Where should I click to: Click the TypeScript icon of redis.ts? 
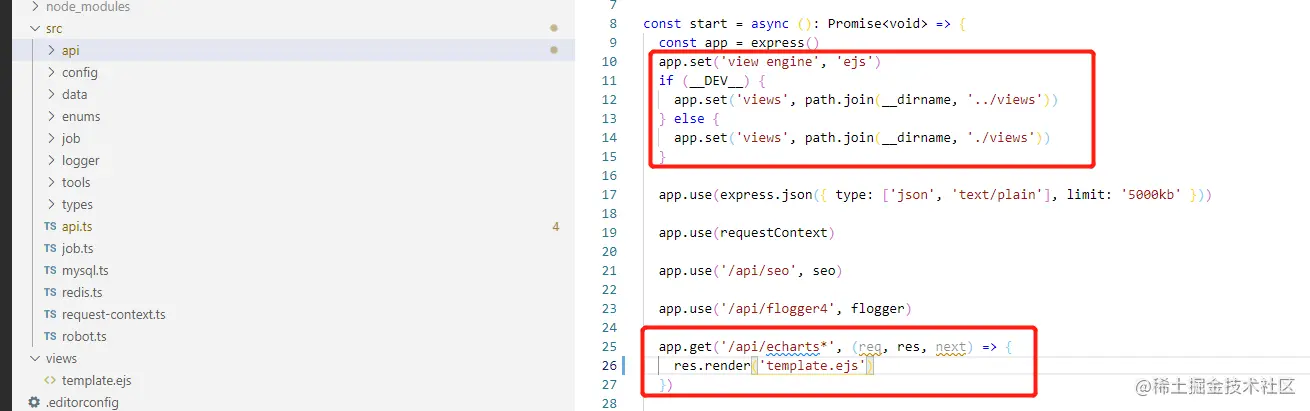[50, 293]
